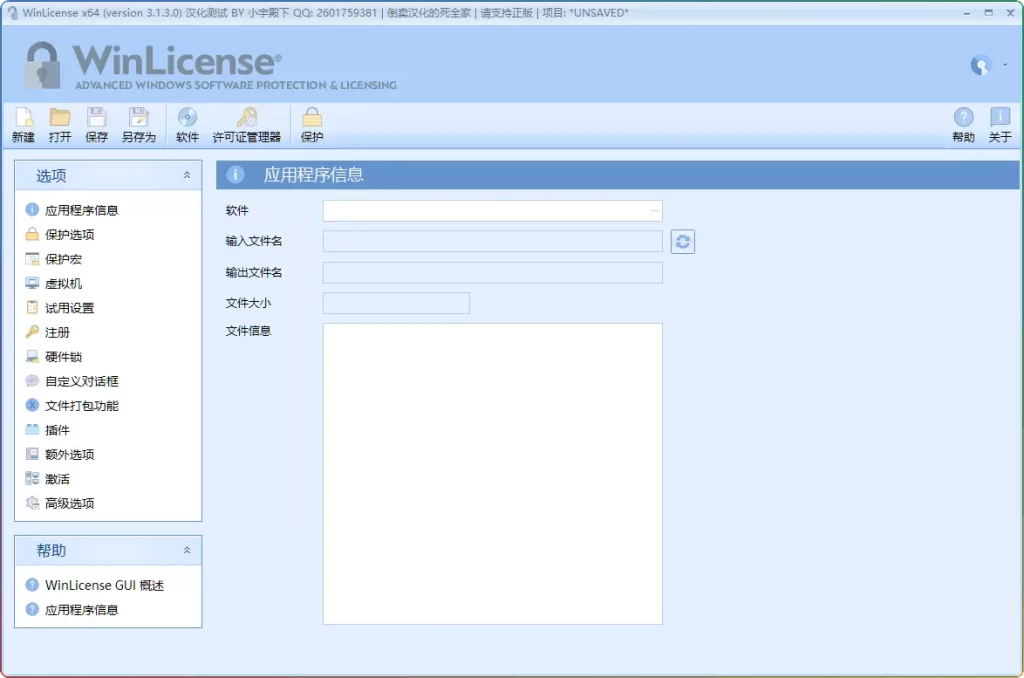Screen dimensions: 1024x678
Task: Select 激活 sidebar item
Action: pos(48,479)
